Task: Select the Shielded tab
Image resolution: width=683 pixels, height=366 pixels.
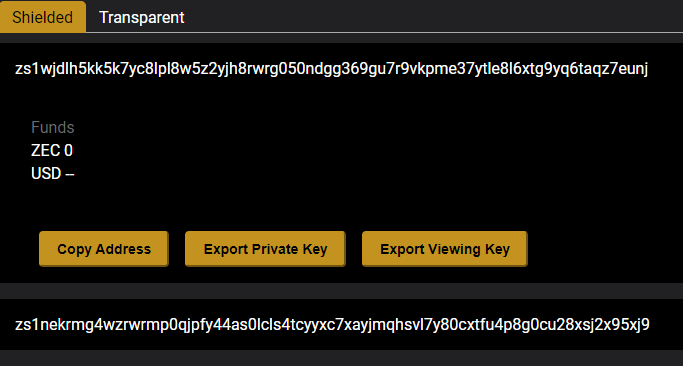Action: pyautogui.click(x=43, y=17)
